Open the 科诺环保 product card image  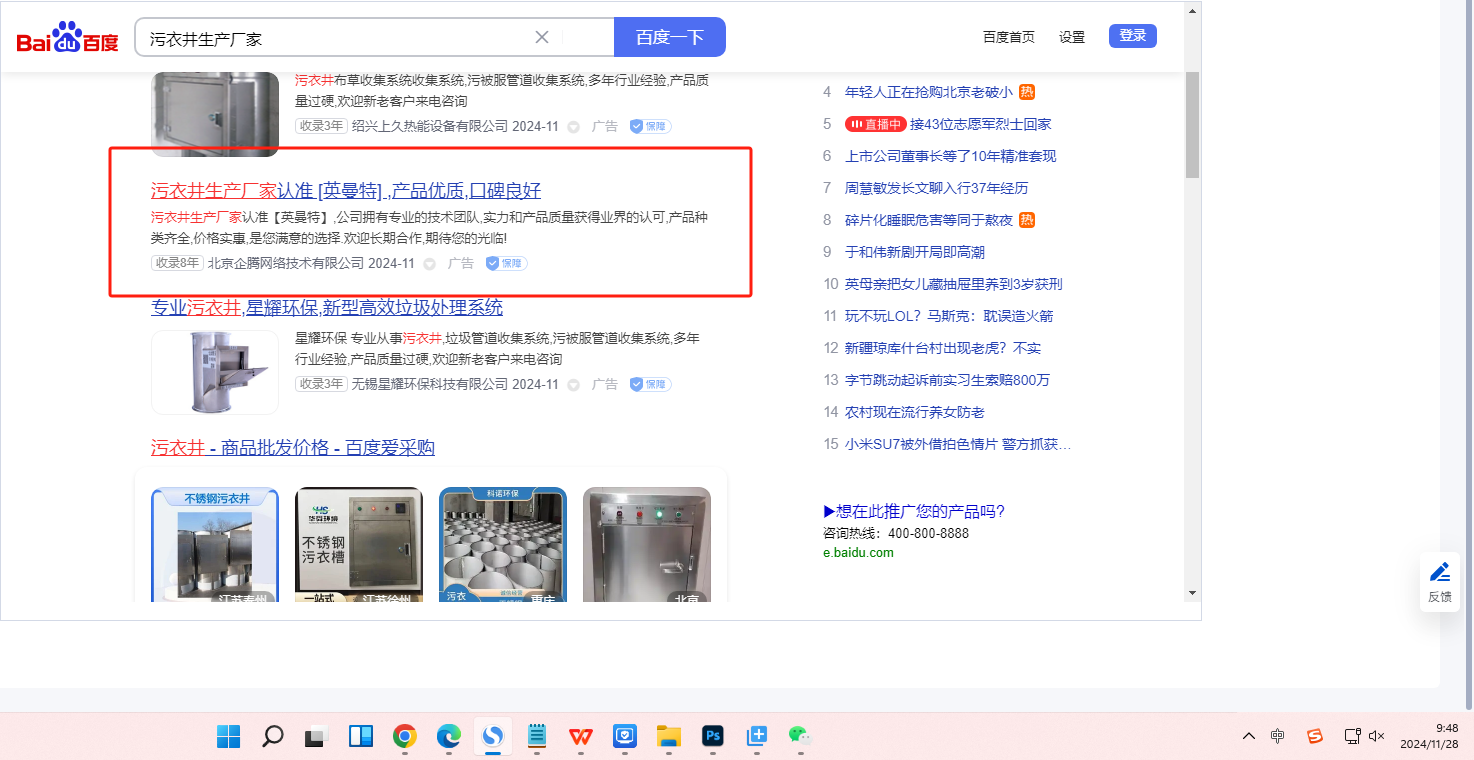(503, 546)
